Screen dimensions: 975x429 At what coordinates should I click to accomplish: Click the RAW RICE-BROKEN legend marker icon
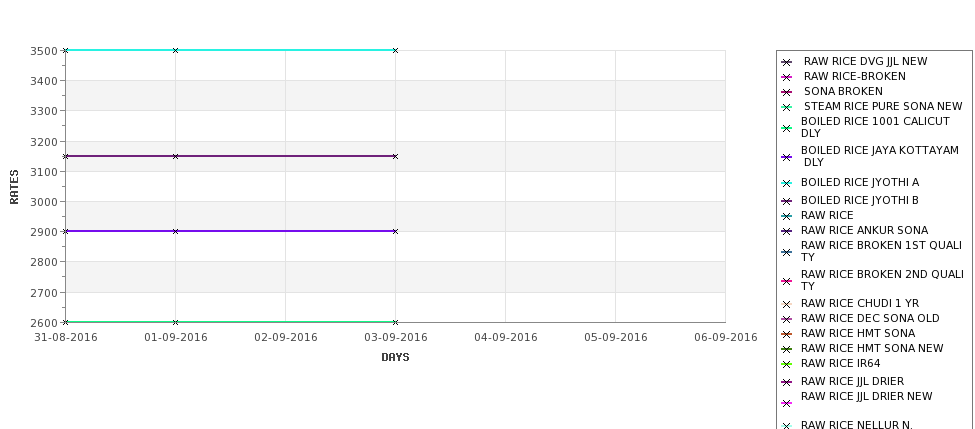pyautogui.click(x=786, y=77)
